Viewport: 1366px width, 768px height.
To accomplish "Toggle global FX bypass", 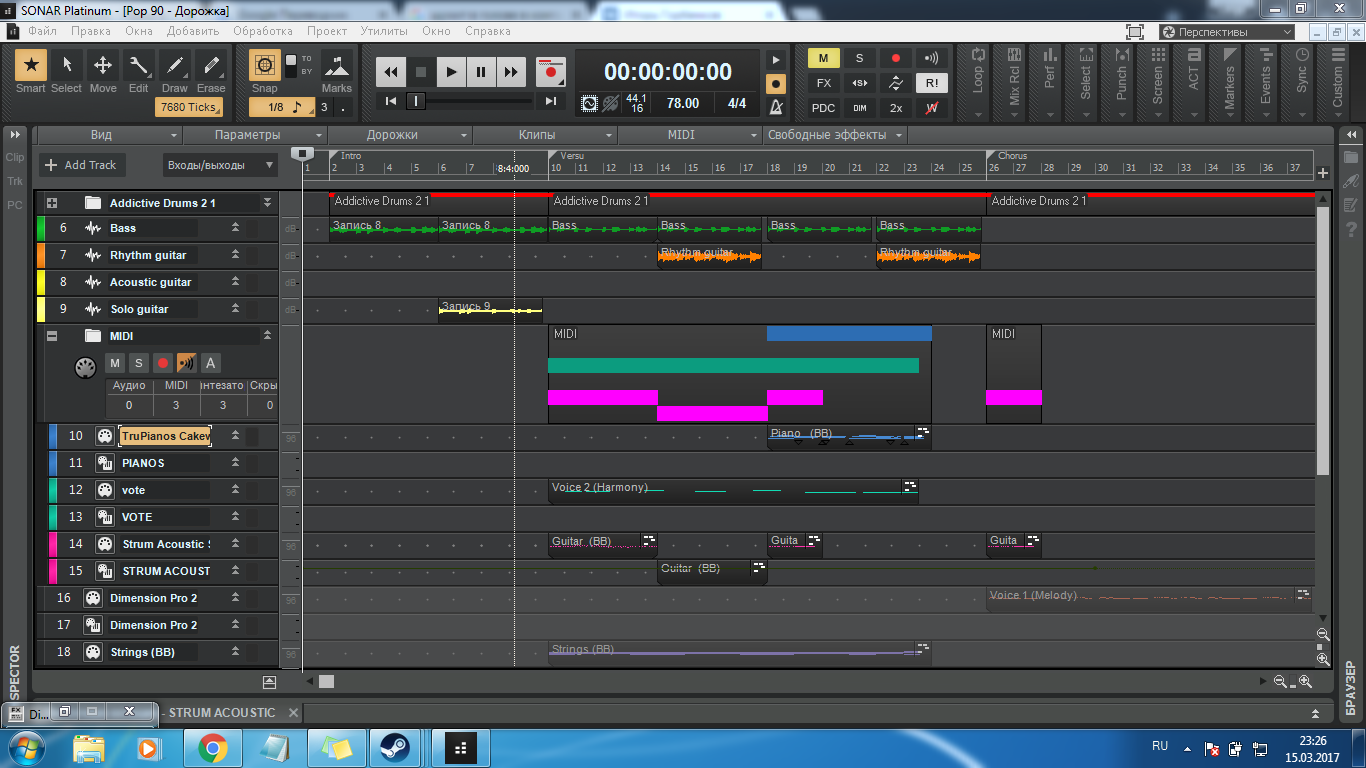I will click(823, 83).
